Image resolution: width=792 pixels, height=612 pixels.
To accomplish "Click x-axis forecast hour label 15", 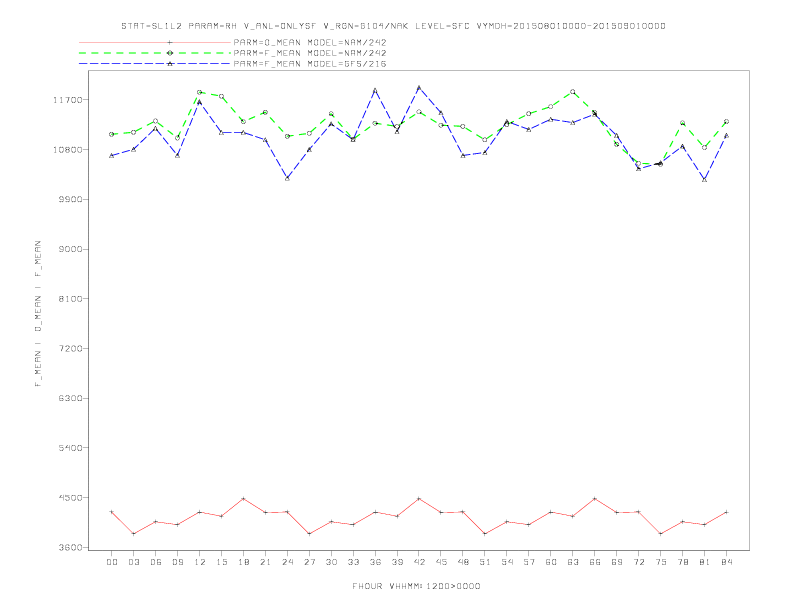I will 222,562.
